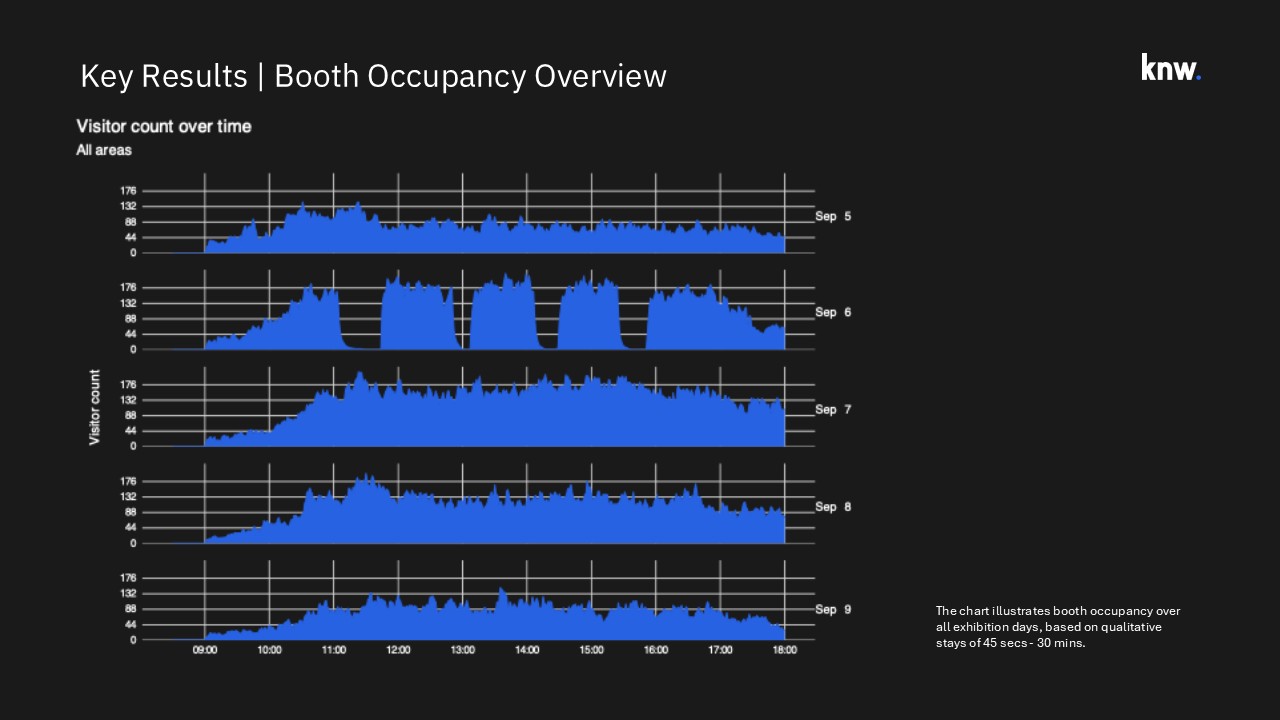Click the annotation text about qualitative stays
The image size is (1280, 720).
pyautogui.click(x=1057, y=627)
